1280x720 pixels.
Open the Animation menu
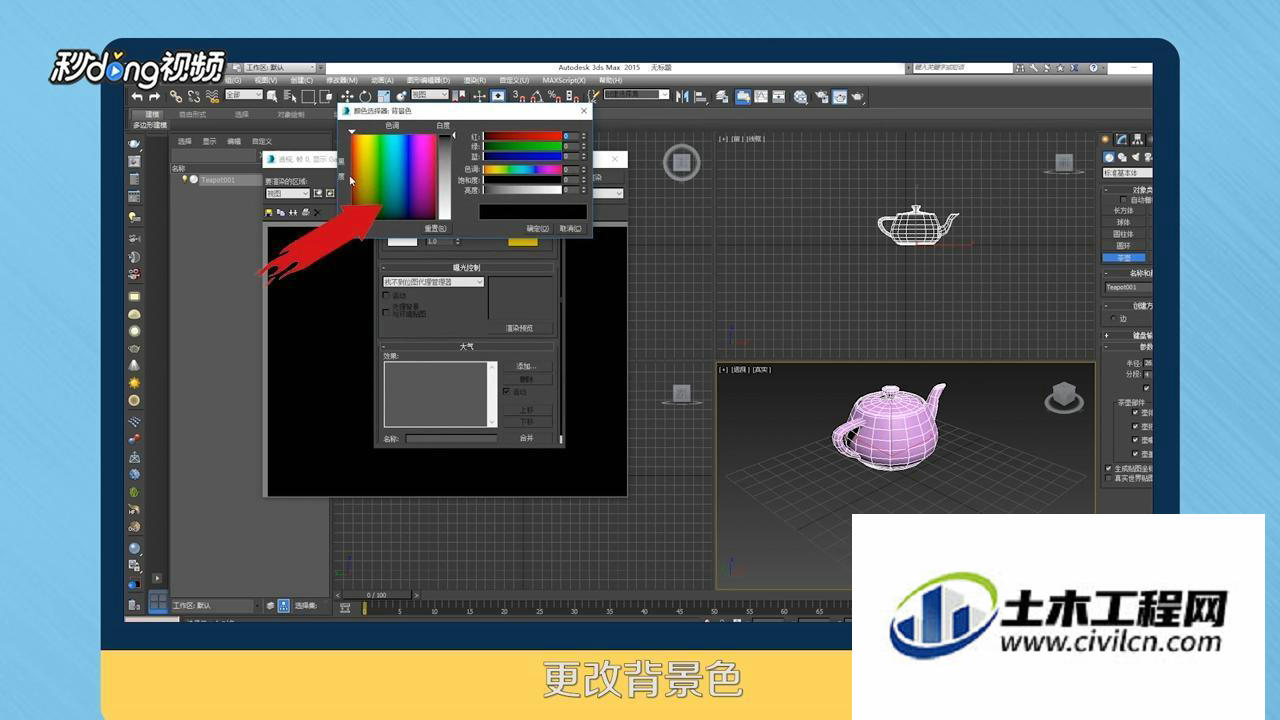pyautogui.click(x=382, y=80)
